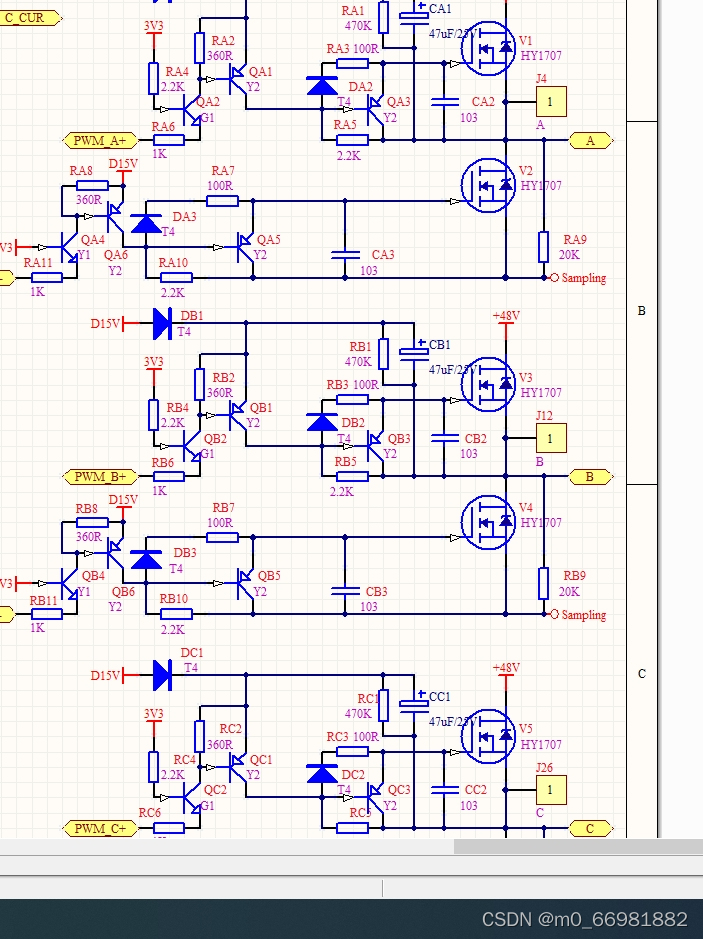Click sheet border zone B marker
This screenshot has height=939, width=703.
click(642, 311)
